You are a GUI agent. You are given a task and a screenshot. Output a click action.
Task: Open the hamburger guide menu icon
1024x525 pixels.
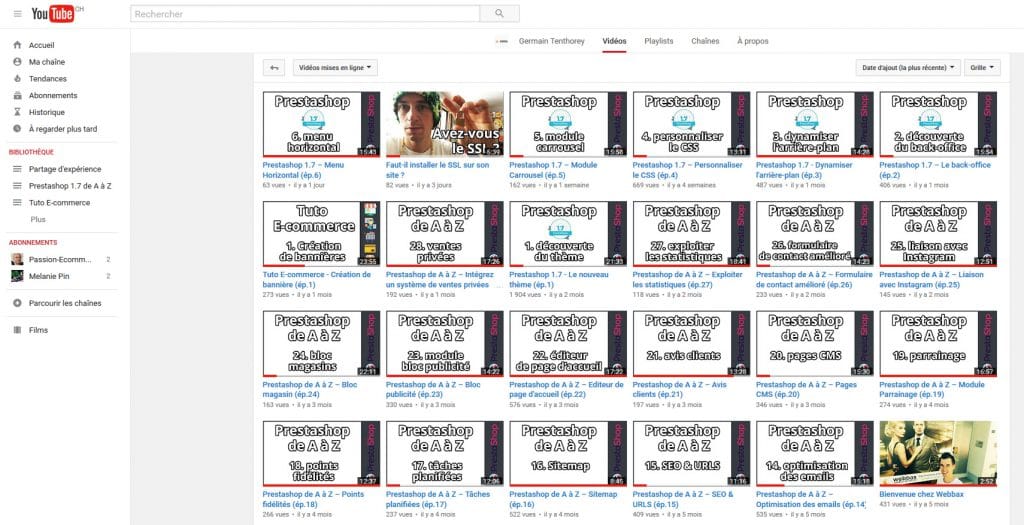tap(18, 14)
